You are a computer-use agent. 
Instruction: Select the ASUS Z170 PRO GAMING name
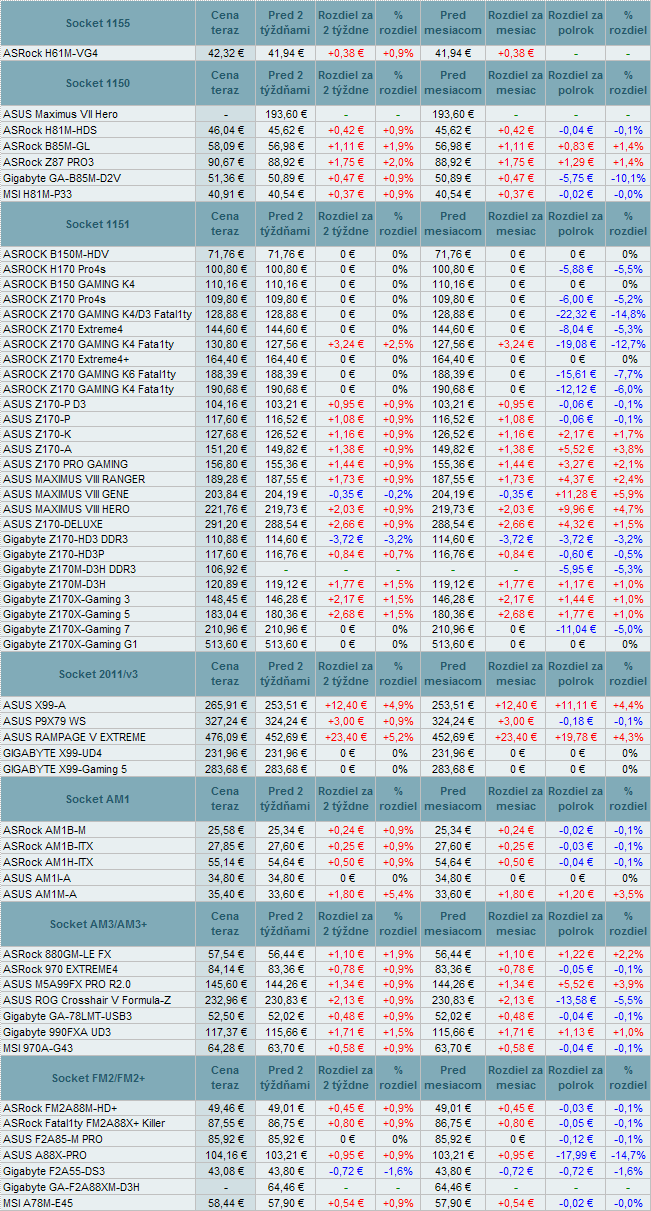click(x=66, y=464)
